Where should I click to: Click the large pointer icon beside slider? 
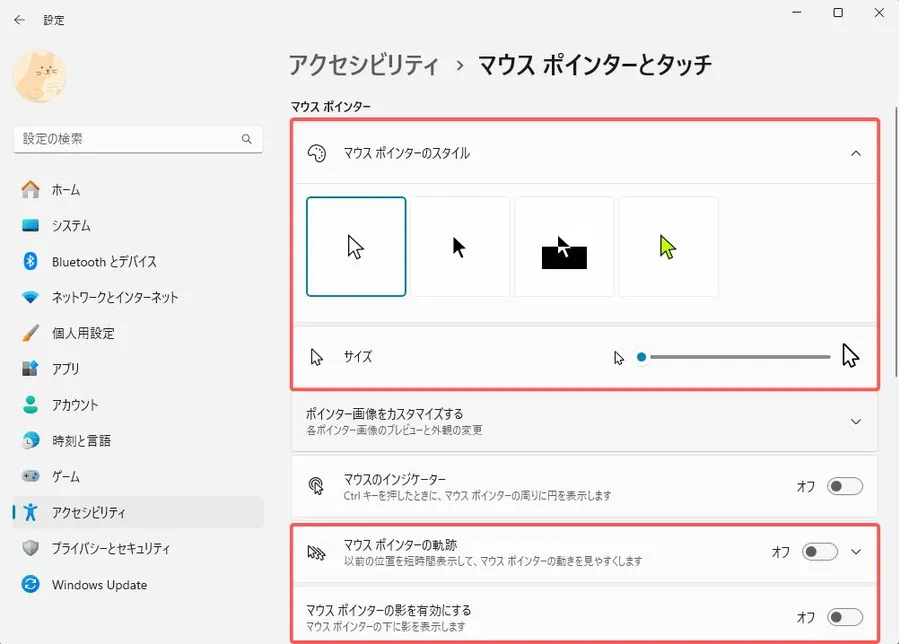851,356
